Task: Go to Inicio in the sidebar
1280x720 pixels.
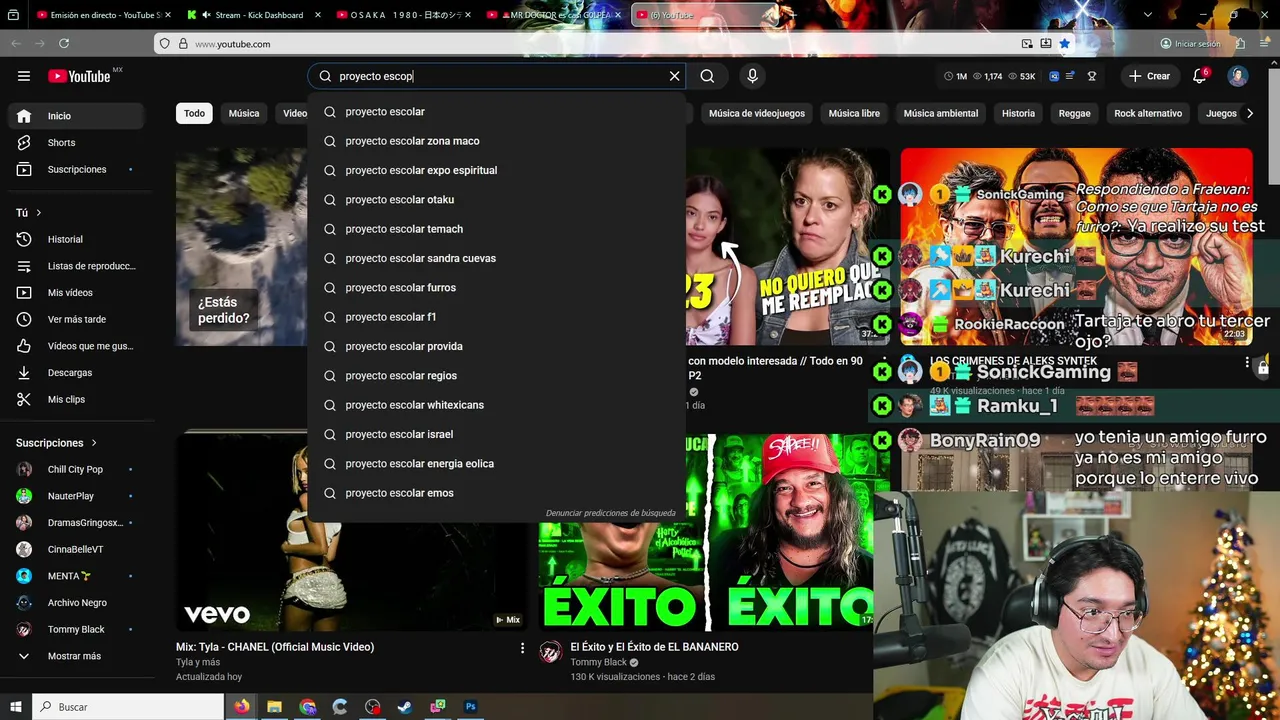Action: (76, 116)
